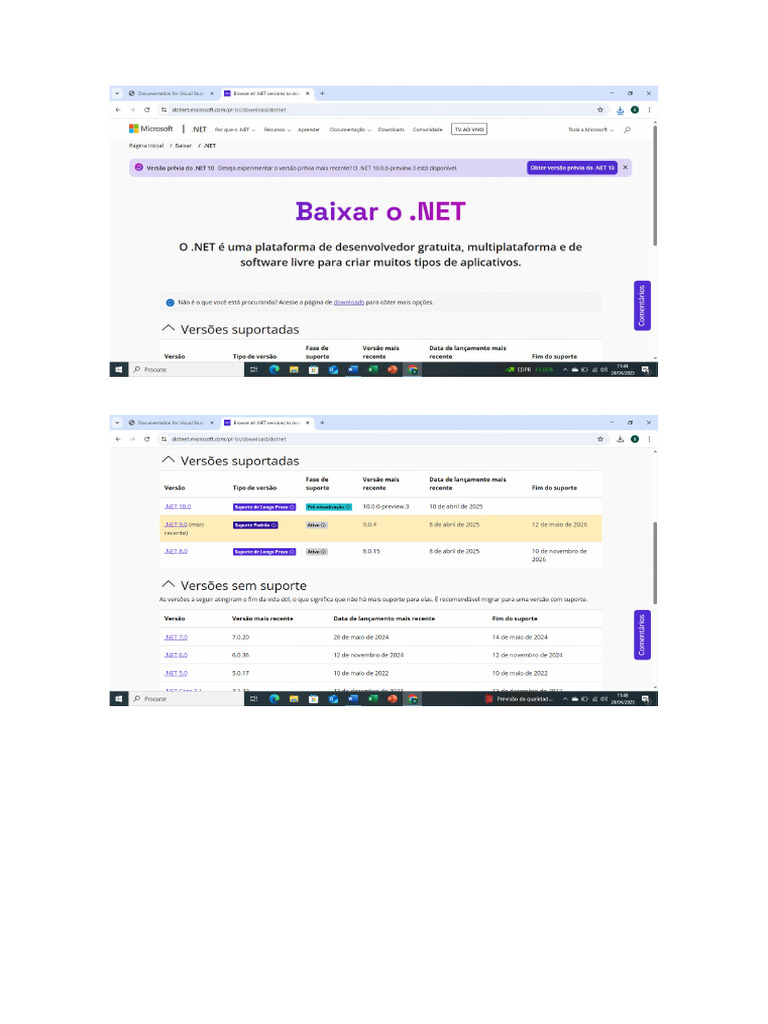This screenshot has height=1024, width=768.
Task: Go back using the arrow in upper browser
Action: (118, 110)
